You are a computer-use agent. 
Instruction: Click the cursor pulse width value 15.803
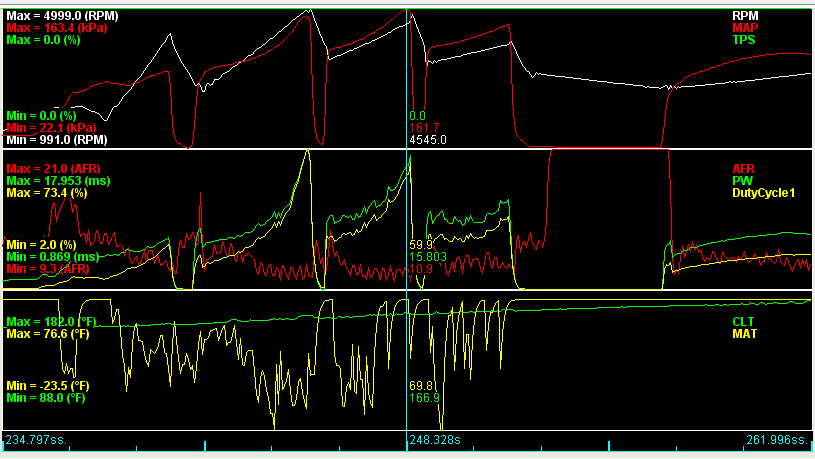428,256
